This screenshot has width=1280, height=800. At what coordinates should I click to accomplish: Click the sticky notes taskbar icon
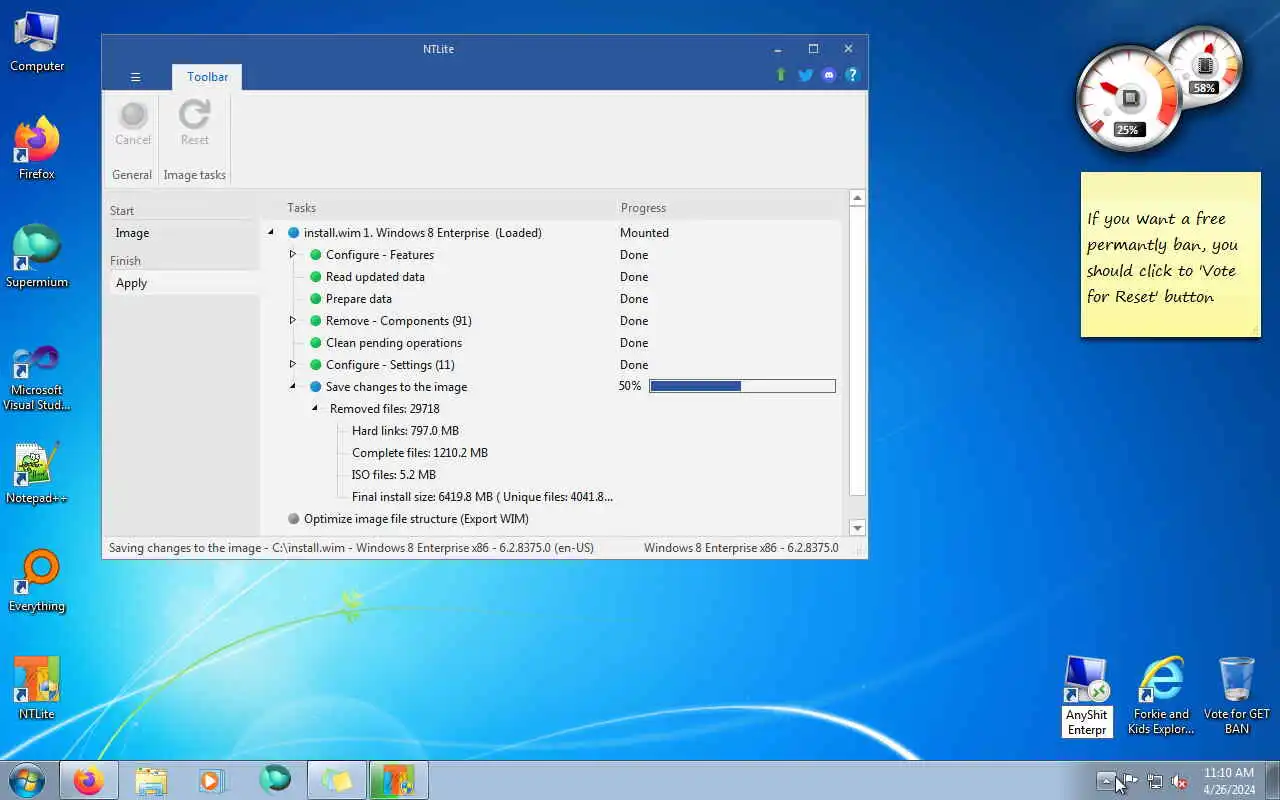click(x=337, y=780)
